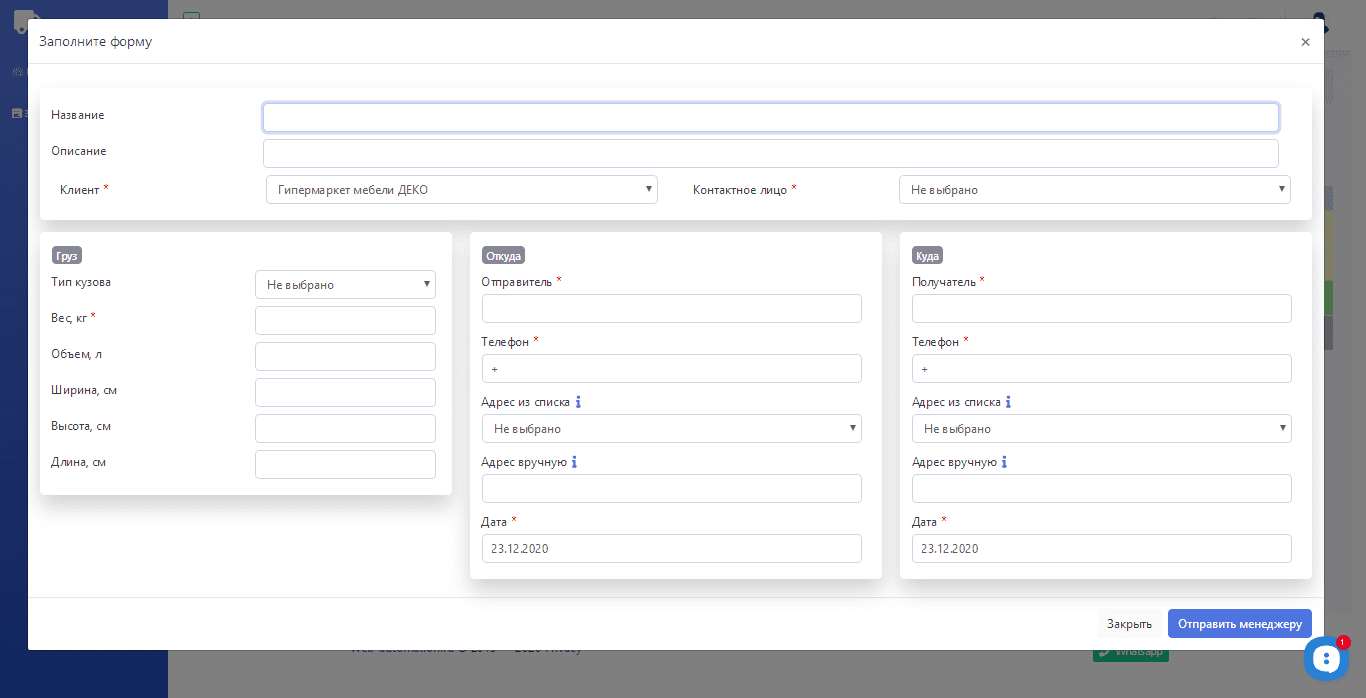Click the sender's Дата field

(x=671, y=548)
